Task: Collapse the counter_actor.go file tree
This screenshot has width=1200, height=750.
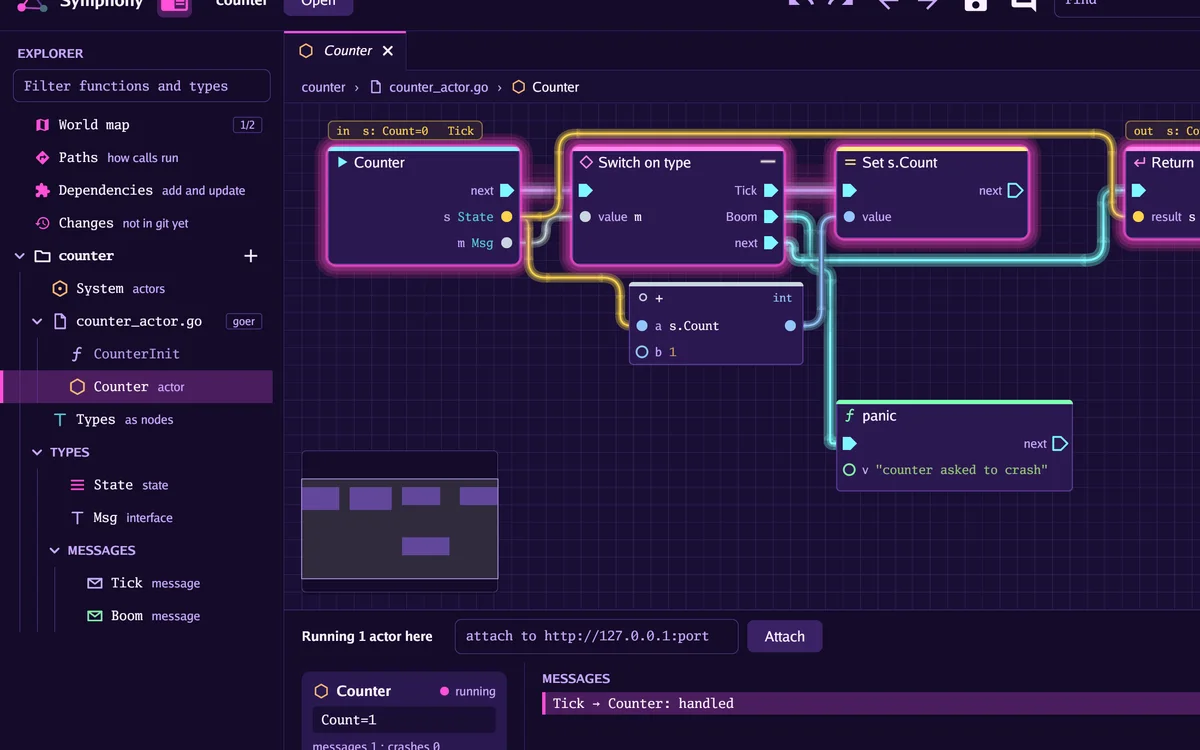Action: [37, 322]
